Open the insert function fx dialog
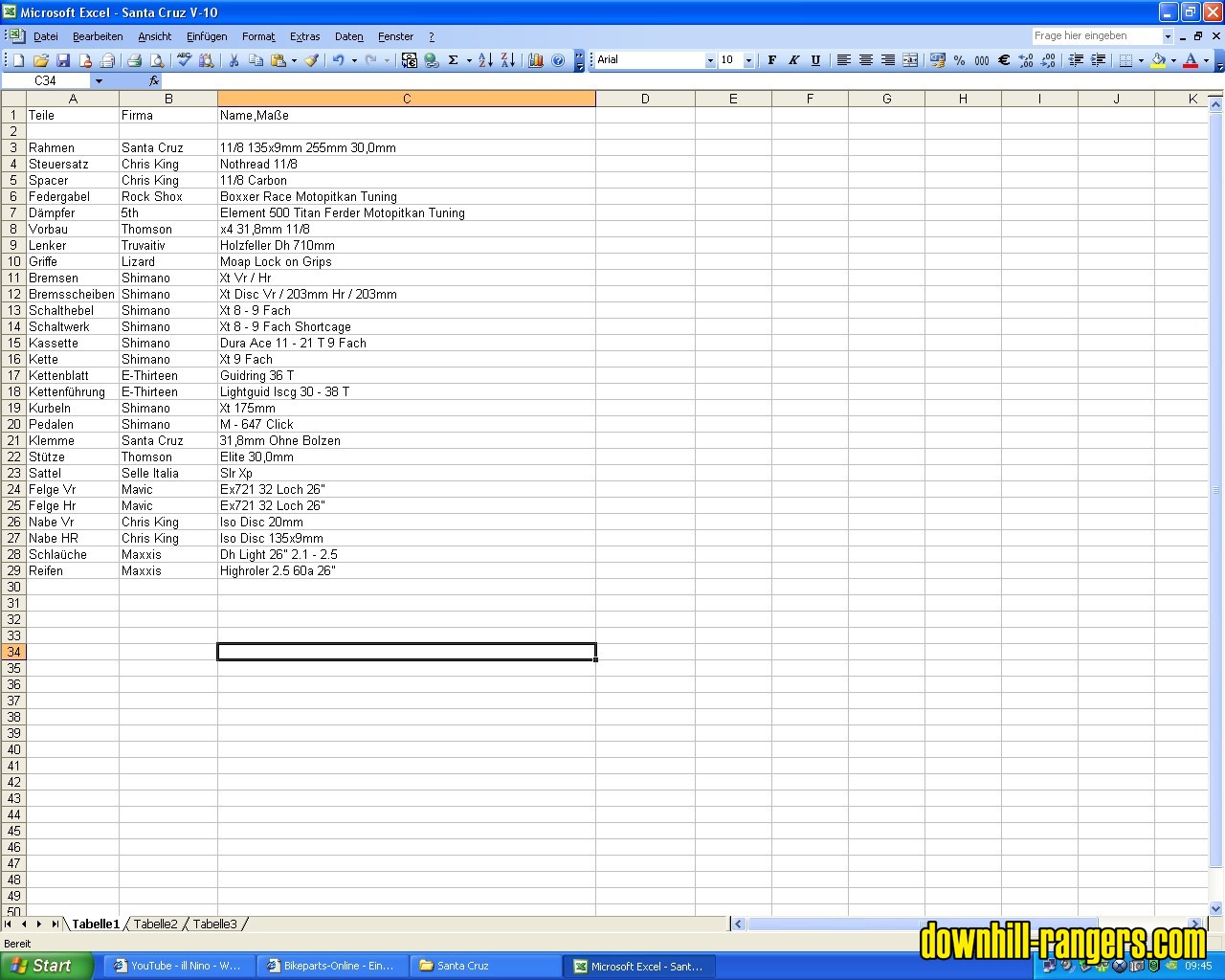 tap(154, 81)
